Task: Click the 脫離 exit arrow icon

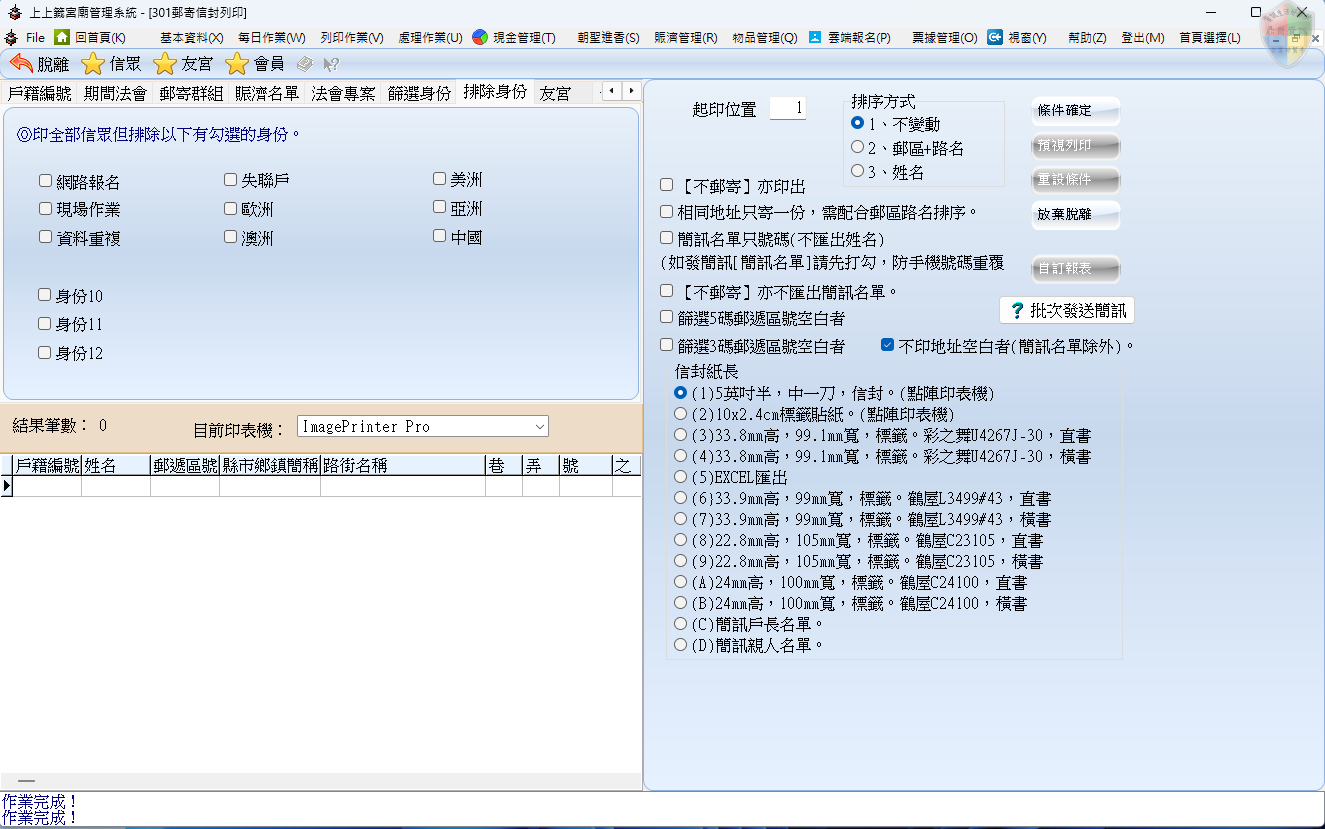Action: point(21,64)
